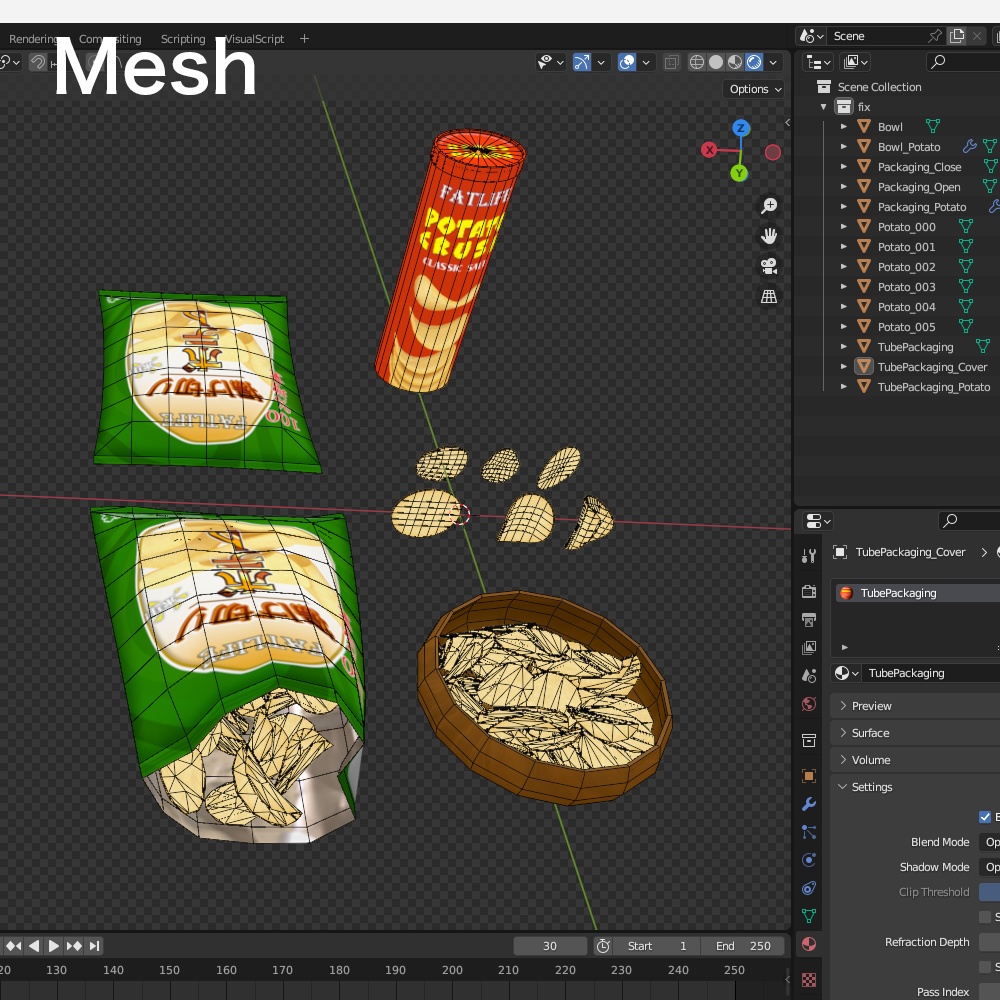This screenshot has width=1000, height=1000.
Task: Open the overlays dropdown arrow
Action: (x=646, y=62)
